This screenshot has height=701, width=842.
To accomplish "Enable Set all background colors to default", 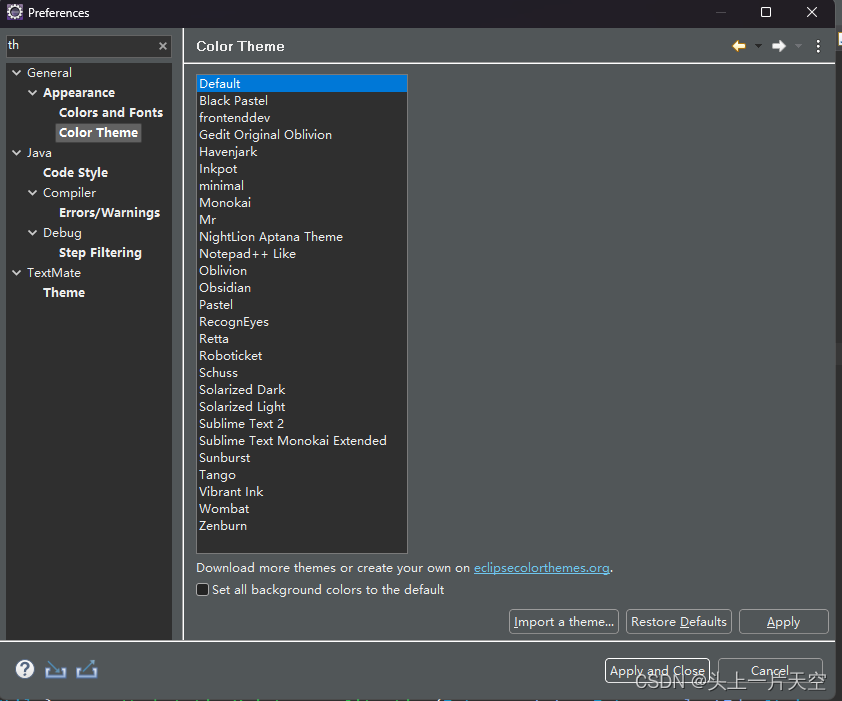I will pos(202,589).
